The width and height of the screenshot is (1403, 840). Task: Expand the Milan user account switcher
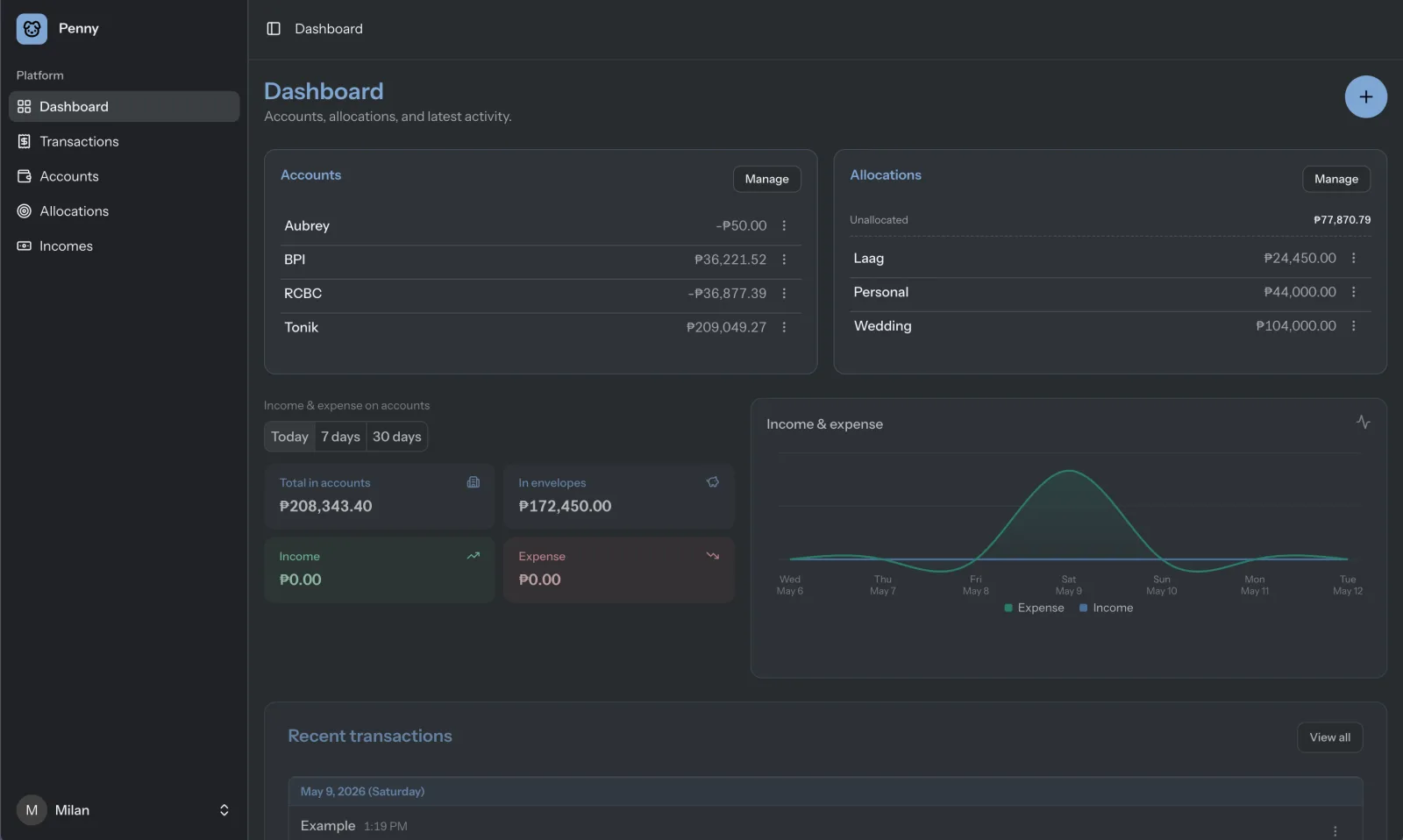[224, 810]
